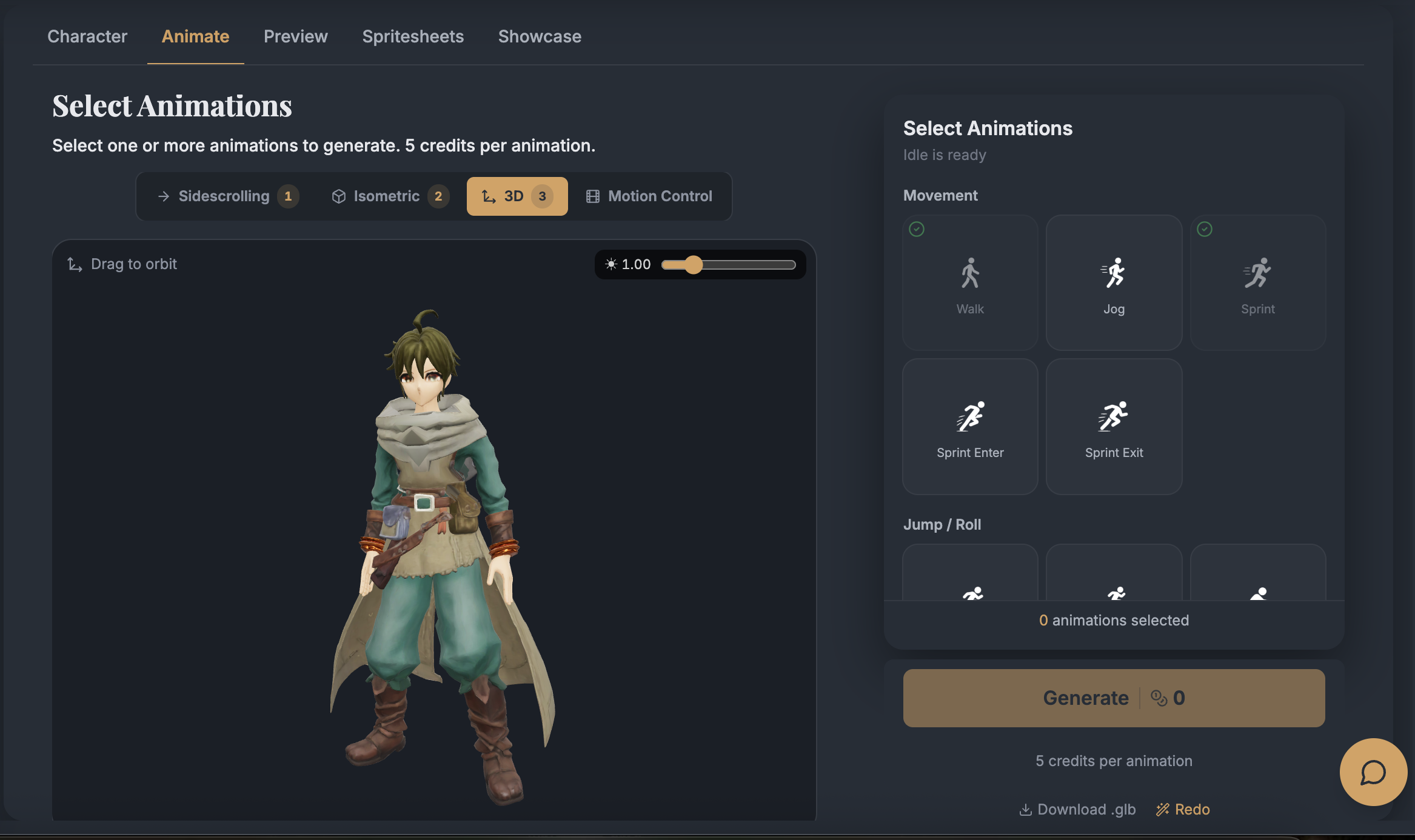Toggle the checkmark on Sprint card
This screenshot has height=840, width=1415.
(1205, 229)
